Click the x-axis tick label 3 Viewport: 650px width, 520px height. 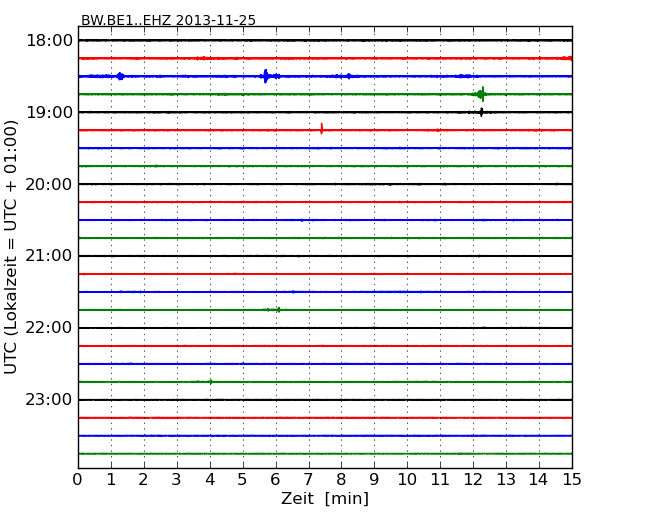pyautogui.click(x=177, y=480)
